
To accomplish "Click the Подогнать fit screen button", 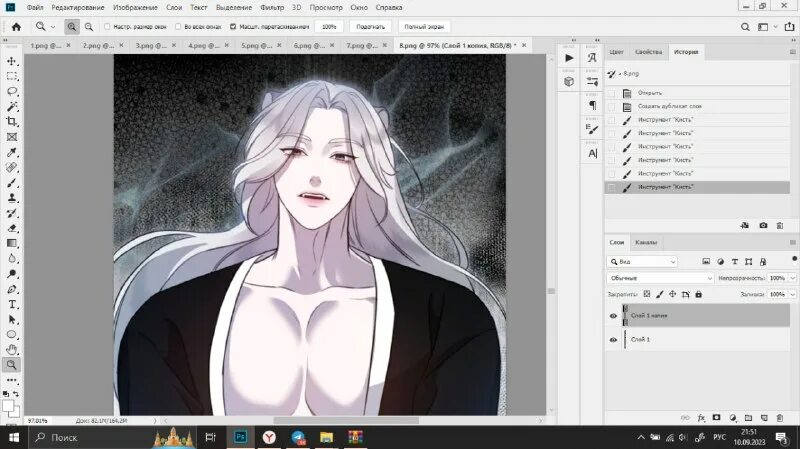I will click(370, 27).
